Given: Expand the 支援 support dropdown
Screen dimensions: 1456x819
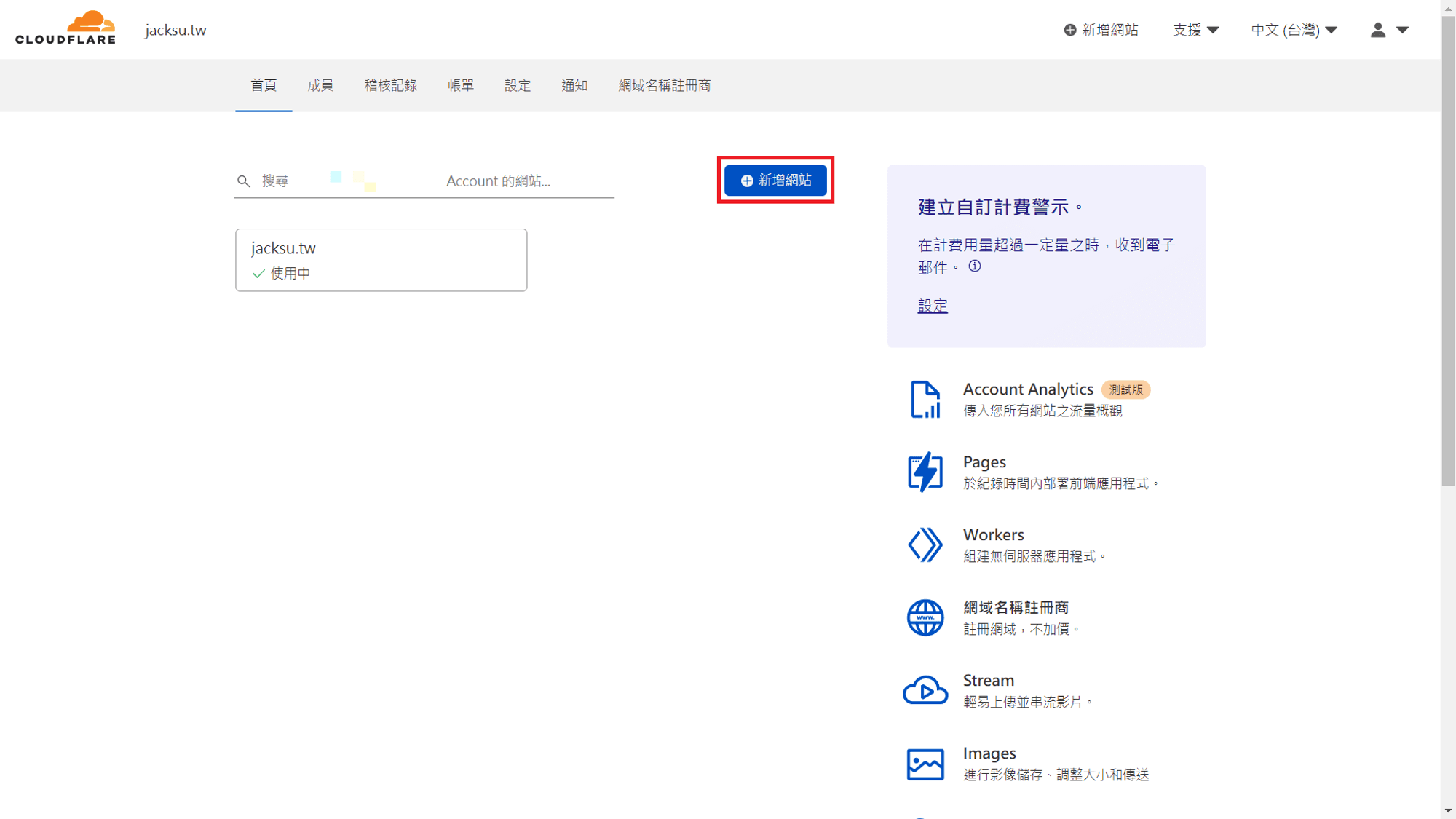Looking at the screenshot, I should 1195,30.
